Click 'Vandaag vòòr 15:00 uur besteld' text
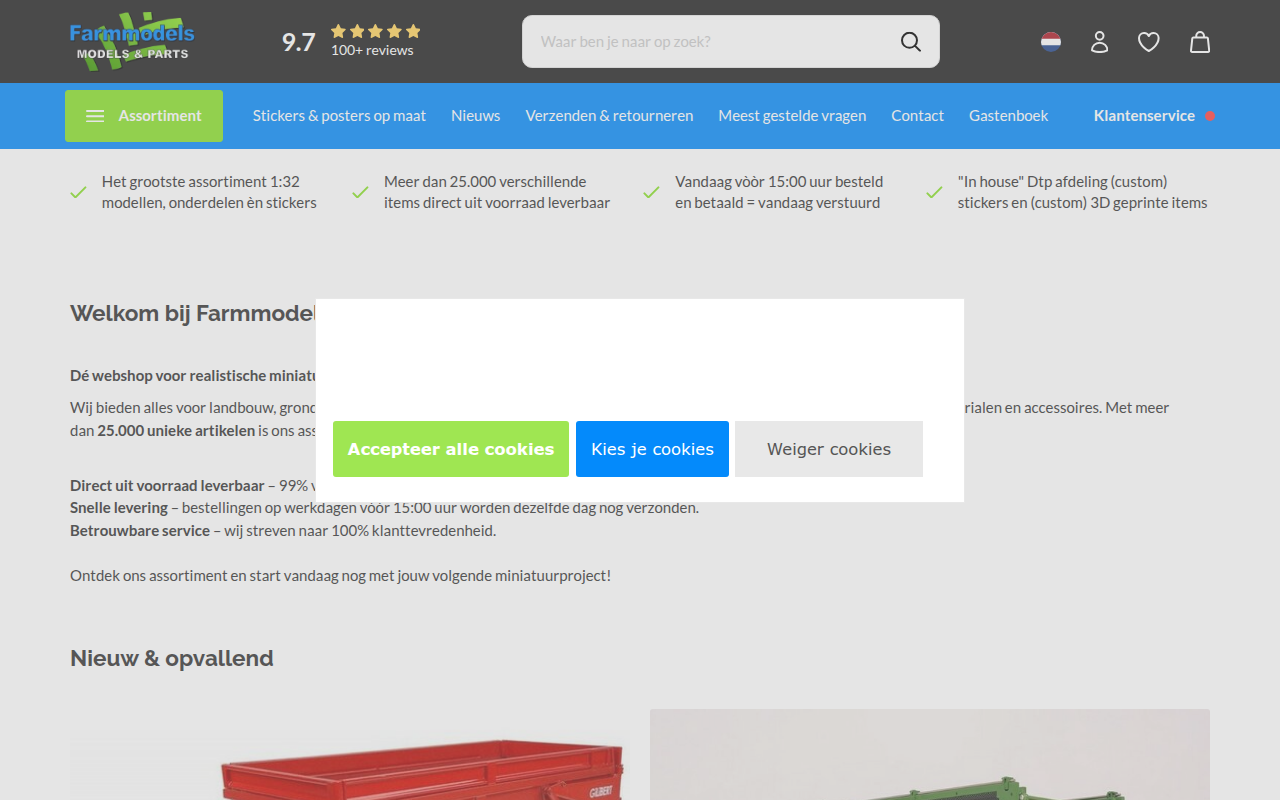This screenshot has height=800, width=1280. 779,182
